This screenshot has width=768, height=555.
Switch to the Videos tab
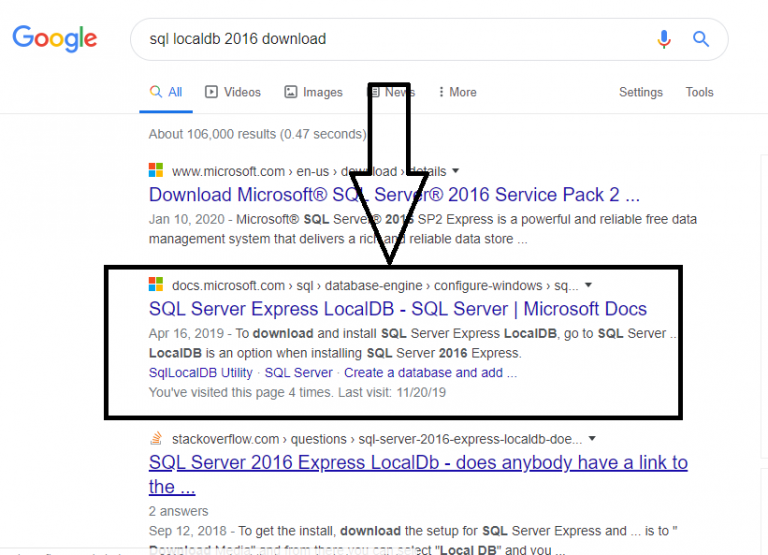(233, 92)
